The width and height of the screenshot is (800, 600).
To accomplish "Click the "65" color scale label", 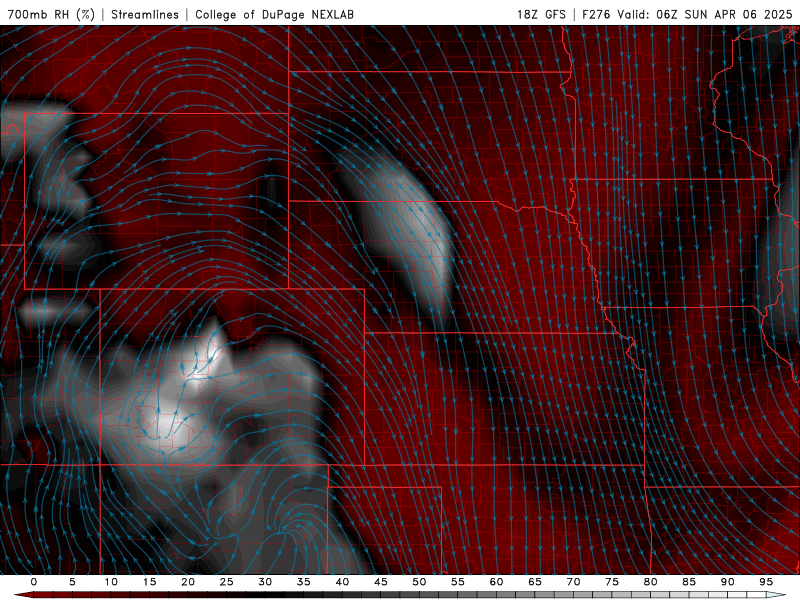I will 535,582.
